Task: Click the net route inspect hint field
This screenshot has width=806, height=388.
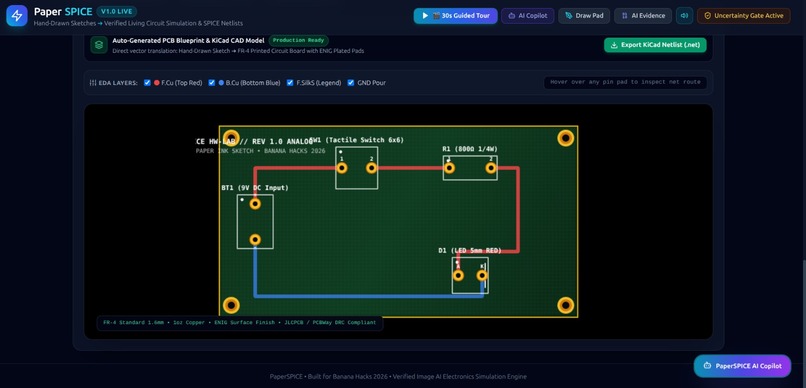Action: coord(625,82)
